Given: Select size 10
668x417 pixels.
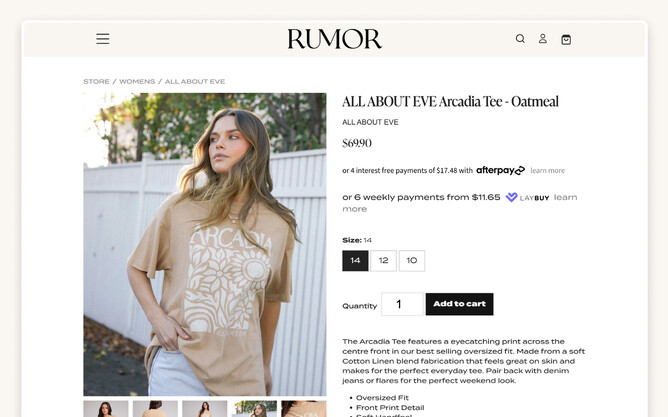Looking at the screenshot, I should pos(412,261).
